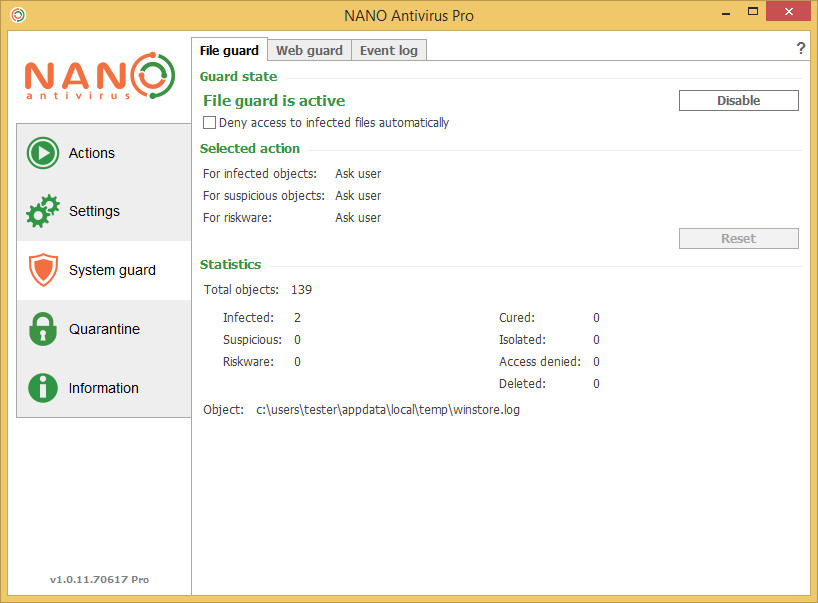The height and width of the screenshot is (603, 818).
Task: Click the green gears Settings icon
Action: (43, 211)
